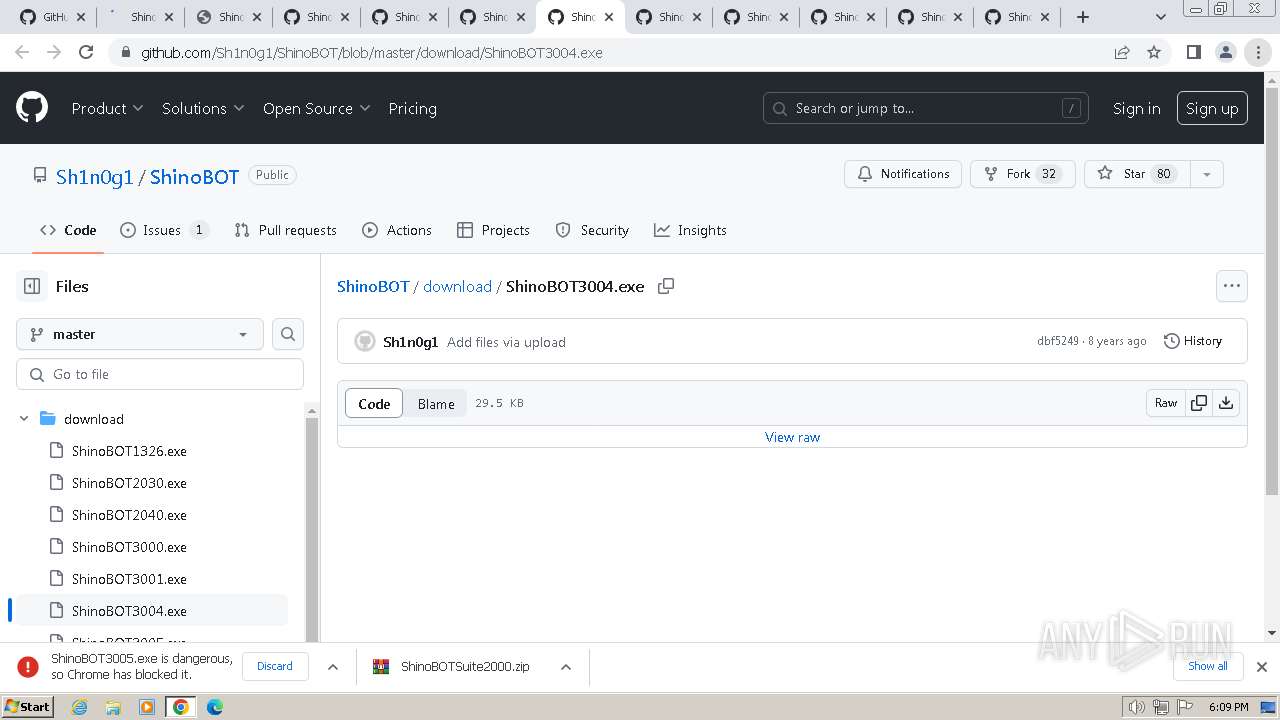1280x720 pixels.
Task: Open the Notifications button
Action: click(903, 174)
